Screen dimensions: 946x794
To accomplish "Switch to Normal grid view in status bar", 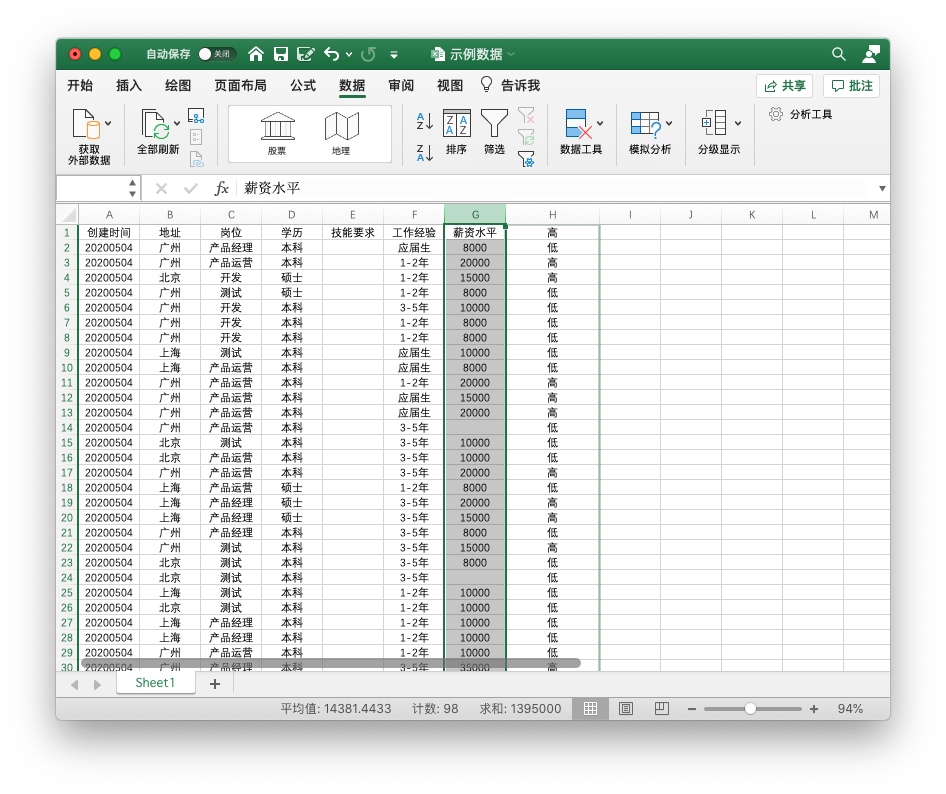I will [591, 708].
